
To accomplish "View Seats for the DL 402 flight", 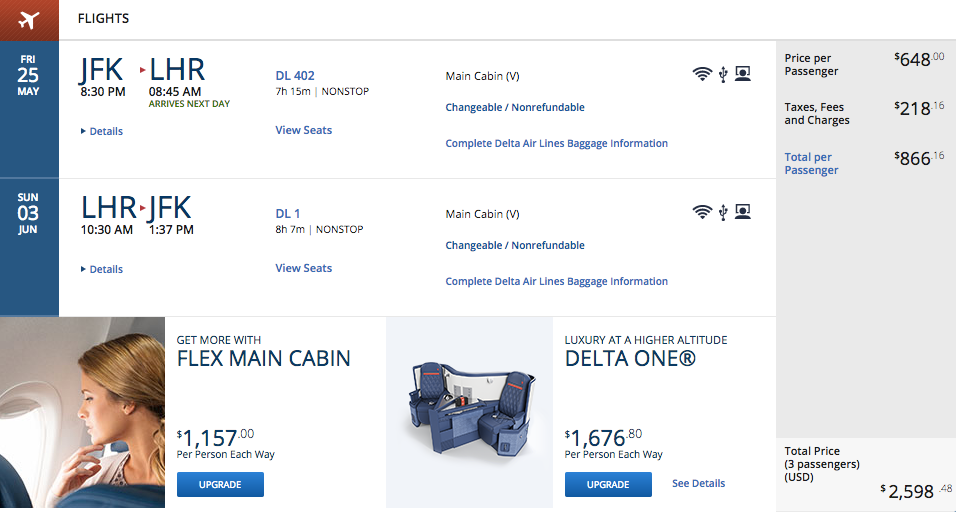I will click(x=304, y=130).
